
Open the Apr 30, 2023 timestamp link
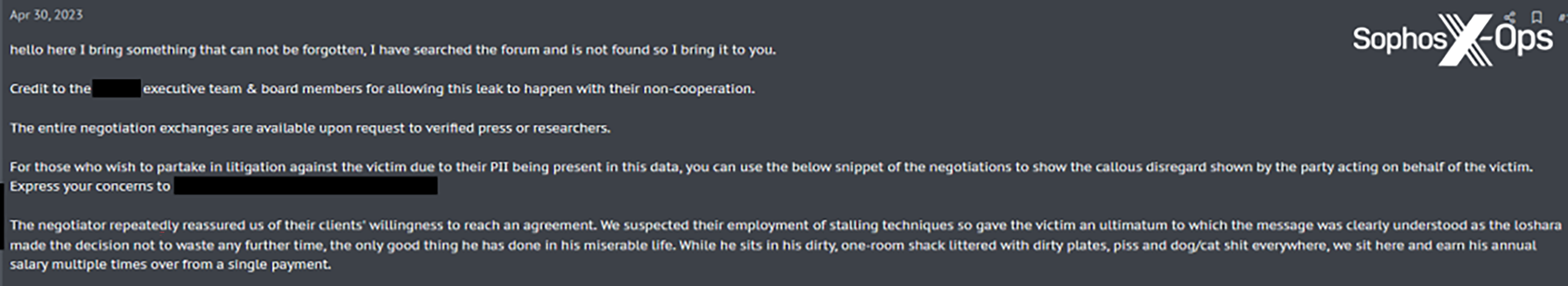(x=46, y=15)
